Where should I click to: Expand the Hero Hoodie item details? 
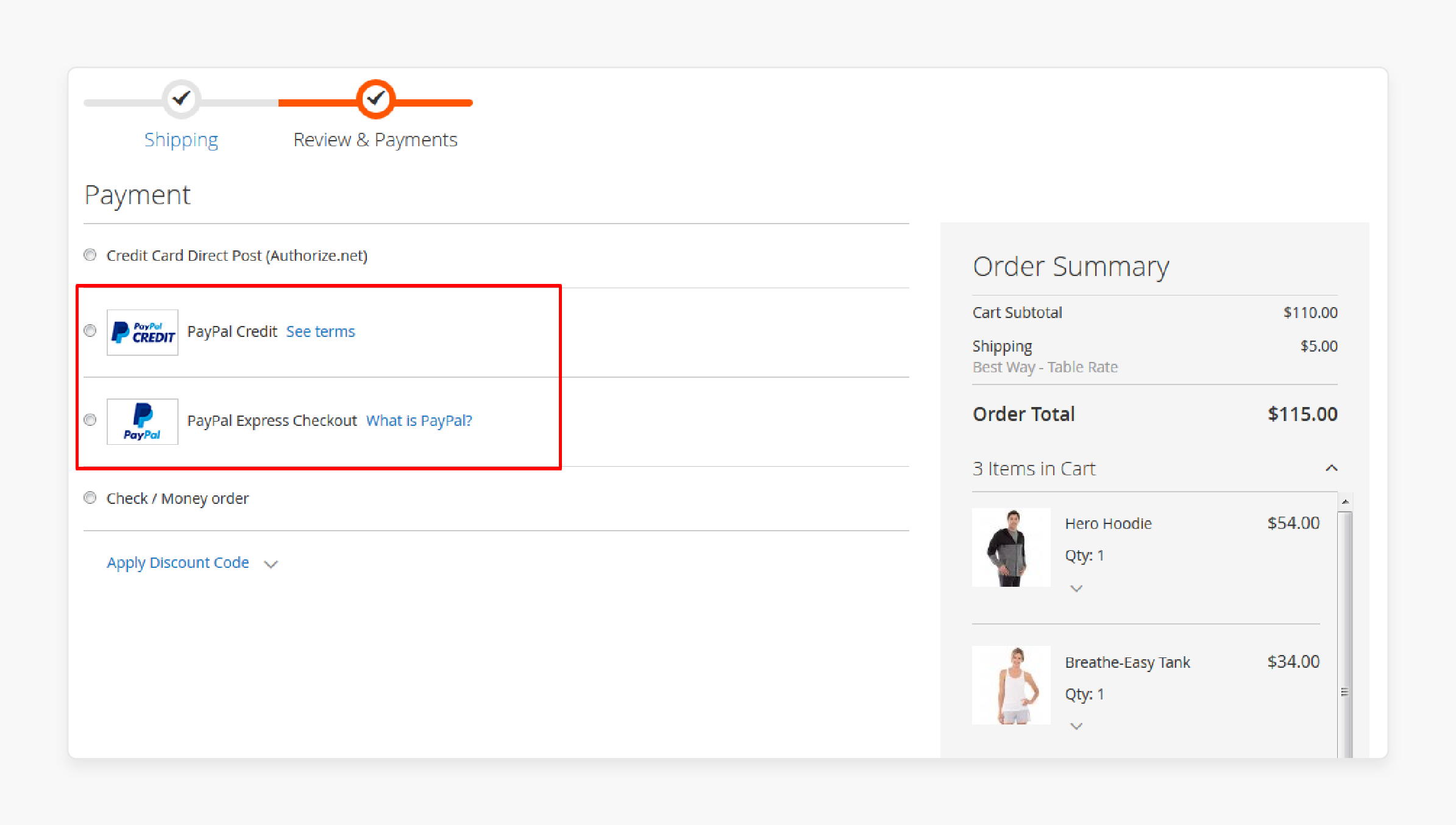(x=1076, y=588)
